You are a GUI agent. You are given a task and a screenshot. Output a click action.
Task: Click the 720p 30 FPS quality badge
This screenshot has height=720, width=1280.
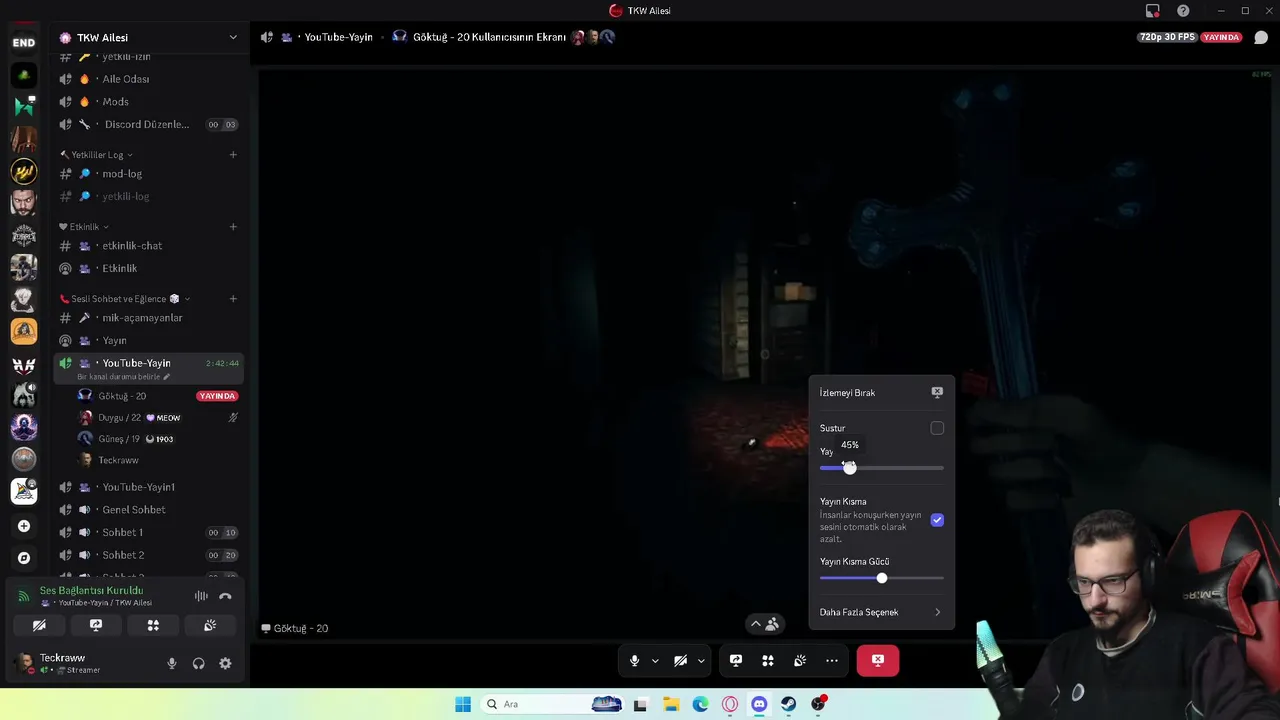(1167, 37)
